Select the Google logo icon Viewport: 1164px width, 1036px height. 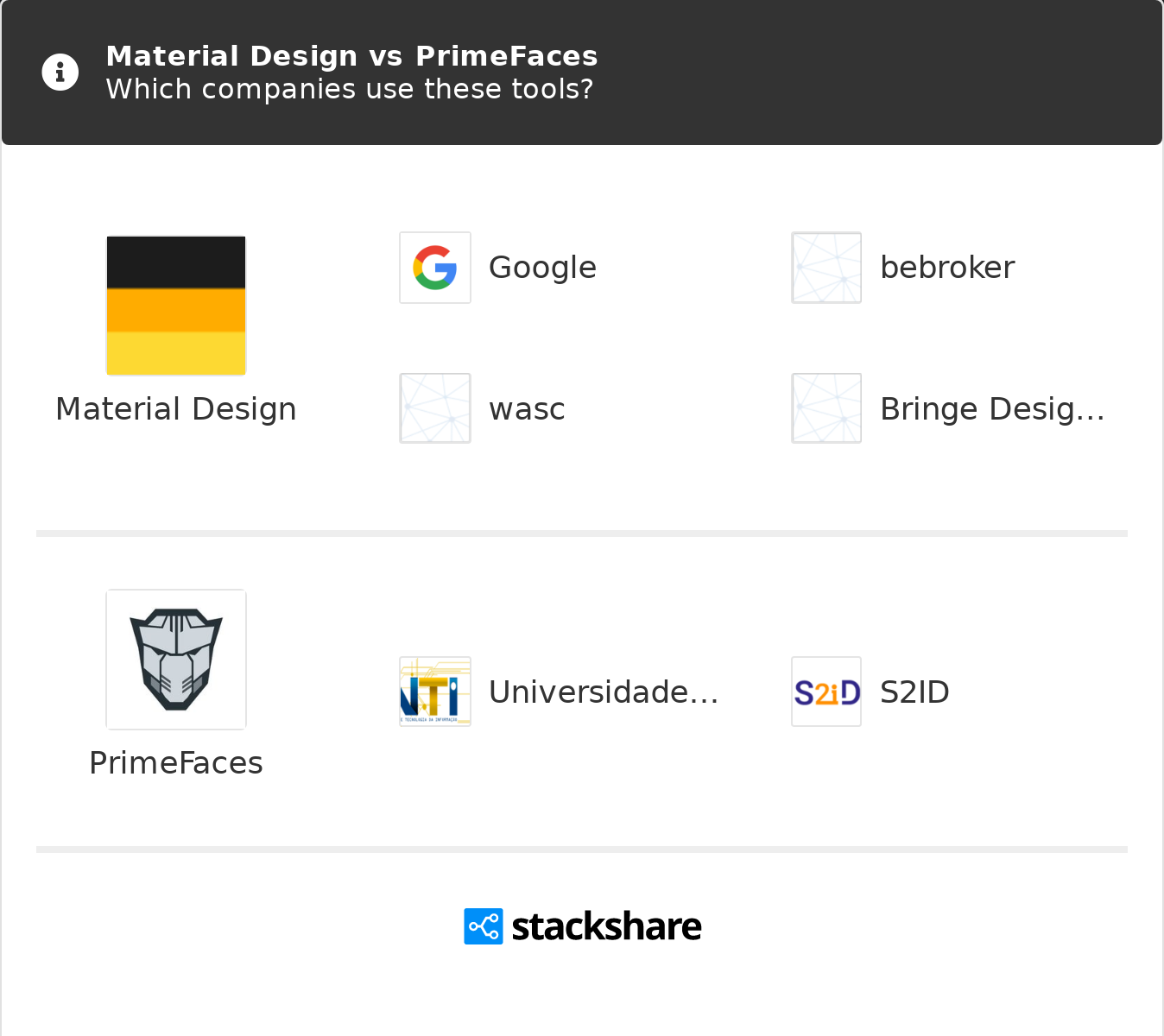click(x=435, y=268)
